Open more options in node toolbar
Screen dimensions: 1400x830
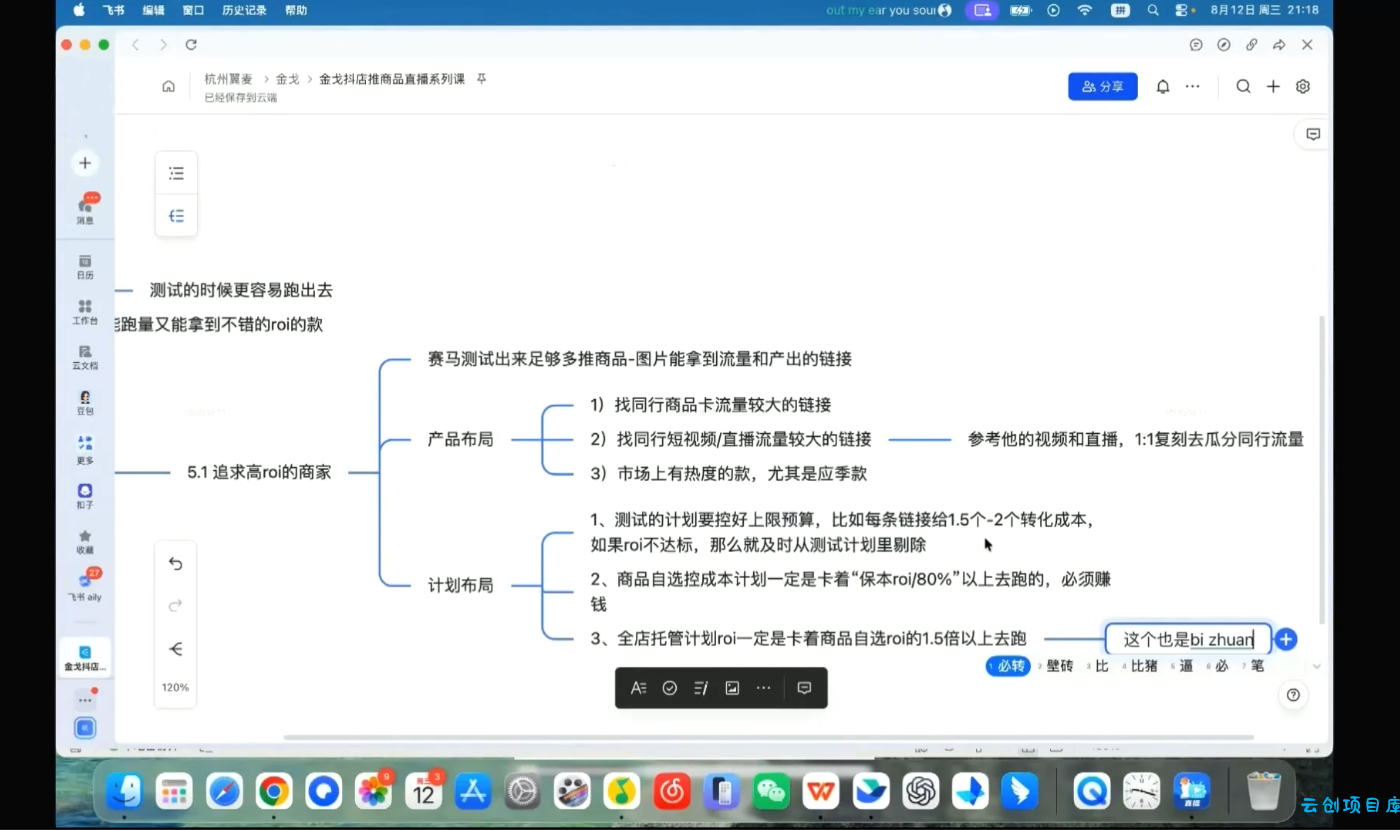click(764, 688)
